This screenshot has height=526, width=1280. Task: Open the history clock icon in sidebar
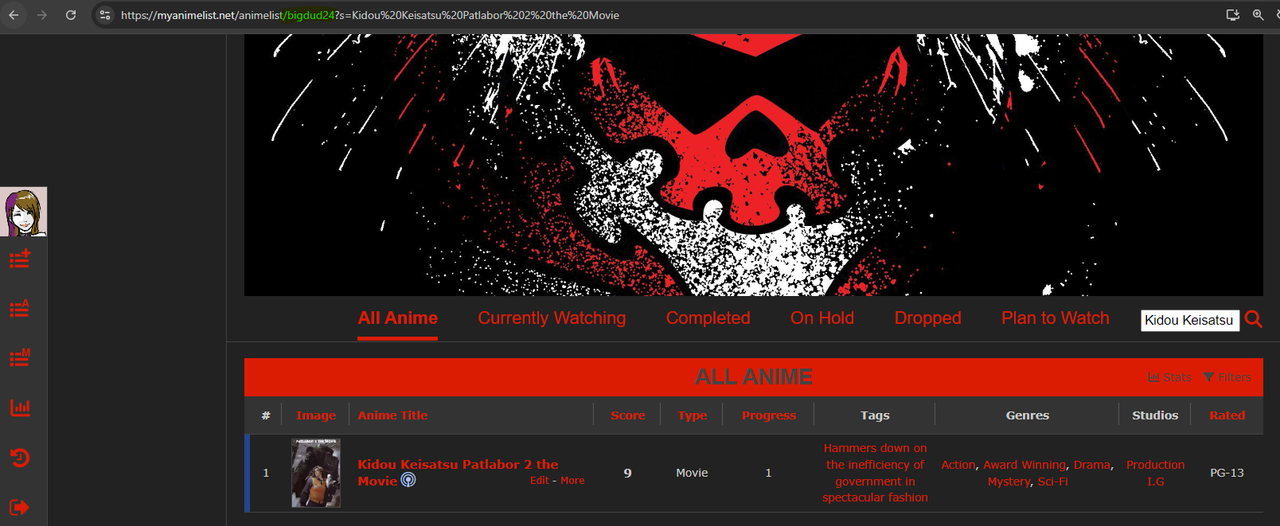tap(20, 458)
